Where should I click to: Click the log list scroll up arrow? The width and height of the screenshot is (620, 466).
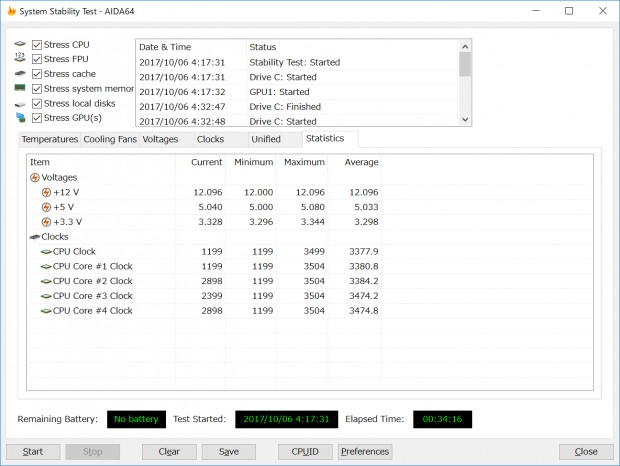[x=465, y=47]
